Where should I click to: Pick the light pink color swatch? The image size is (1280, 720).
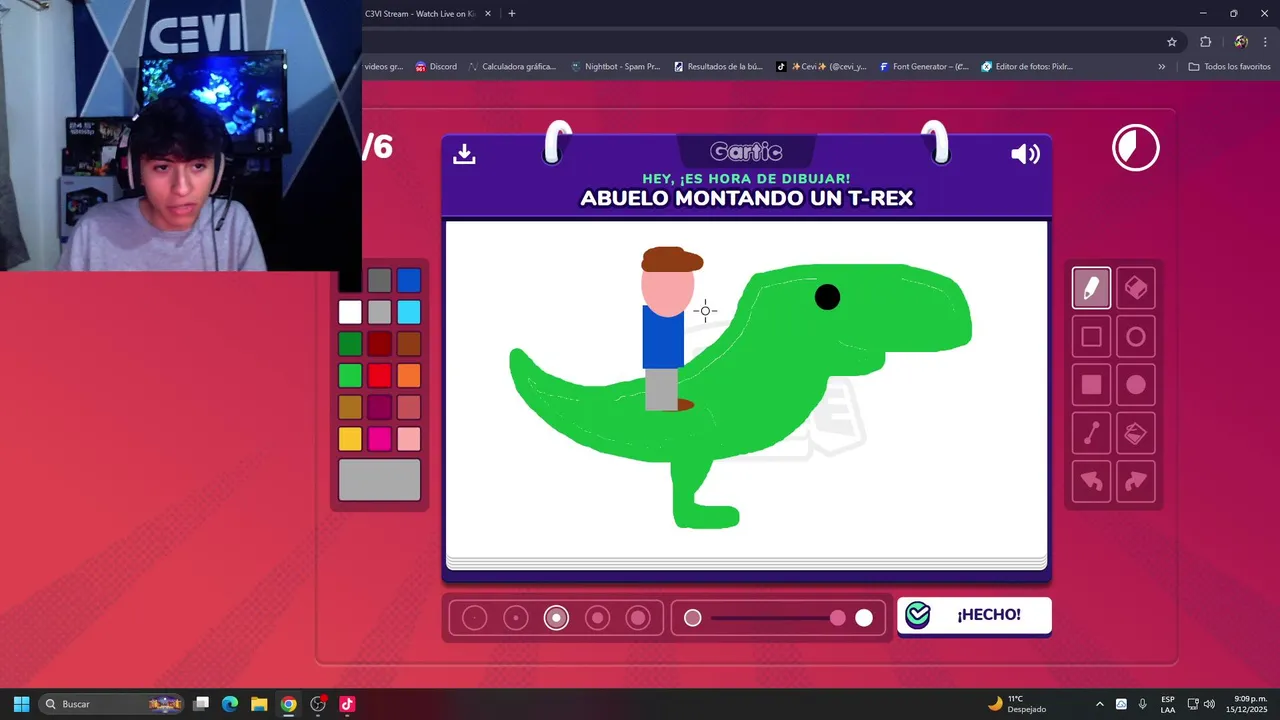coord(409,439)
